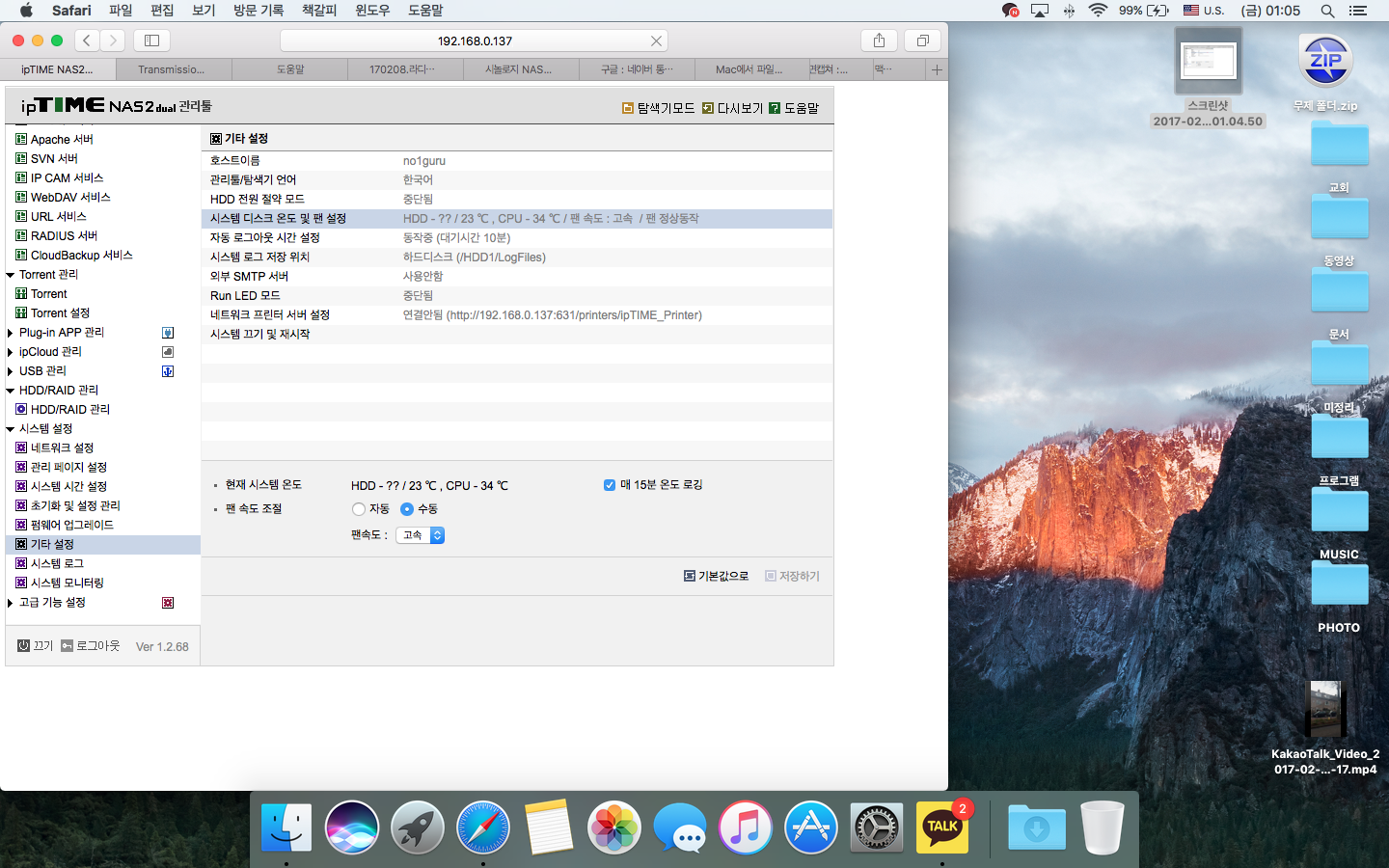1389x868 pixels.
Task: Go back with the back arrow
Action: coord(87,41)
